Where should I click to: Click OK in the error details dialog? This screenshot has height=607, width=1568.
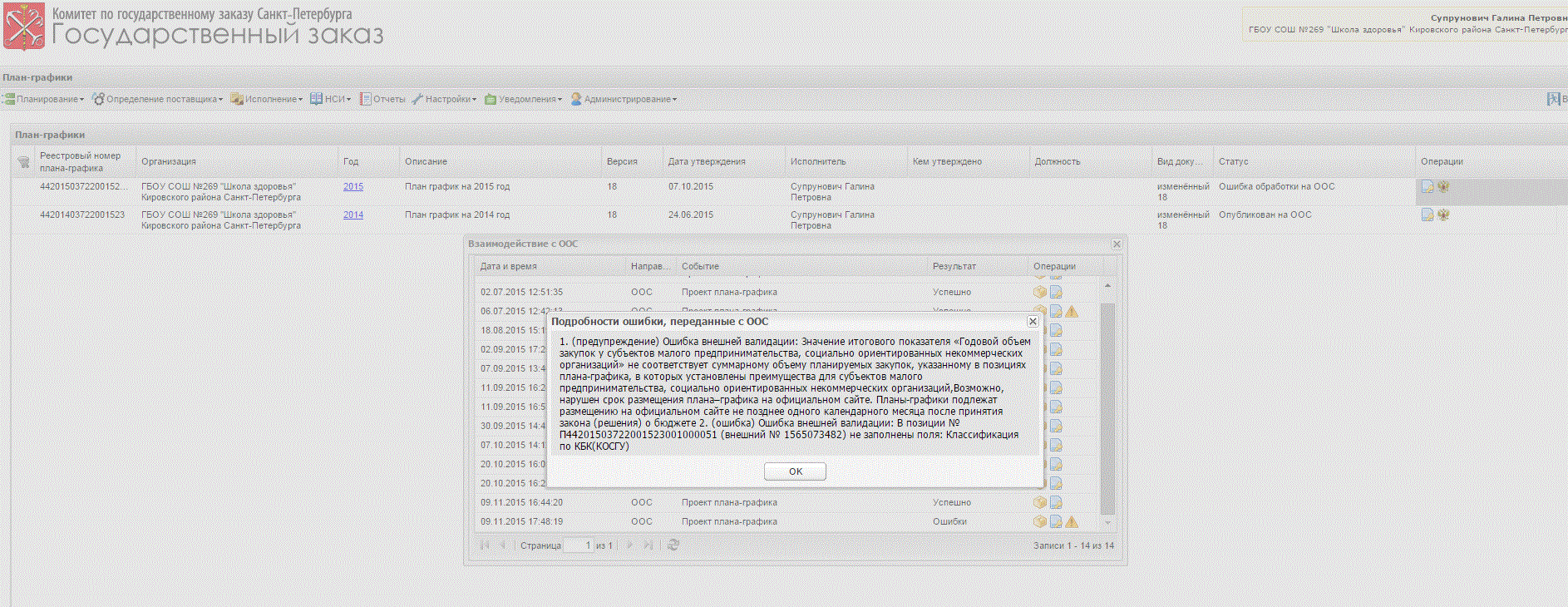(x=795, y=471)
